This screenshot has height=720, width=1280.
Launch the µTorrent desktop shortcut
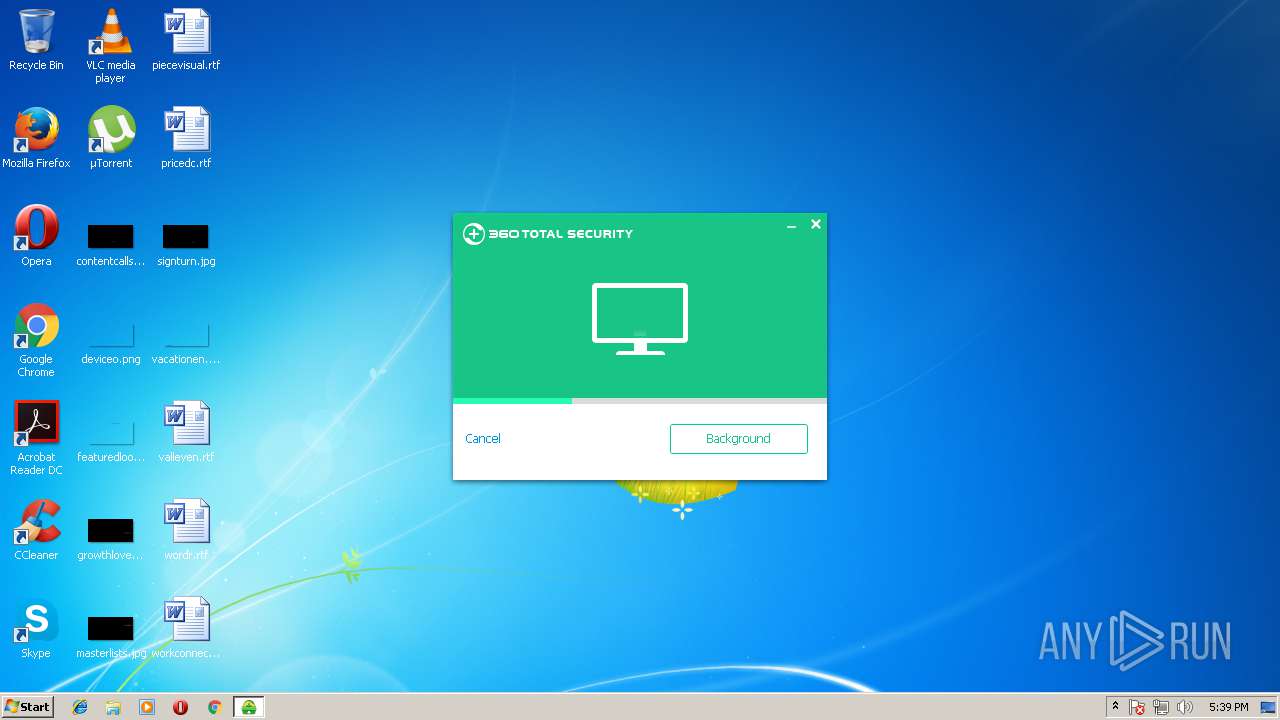tap(110, 138)
